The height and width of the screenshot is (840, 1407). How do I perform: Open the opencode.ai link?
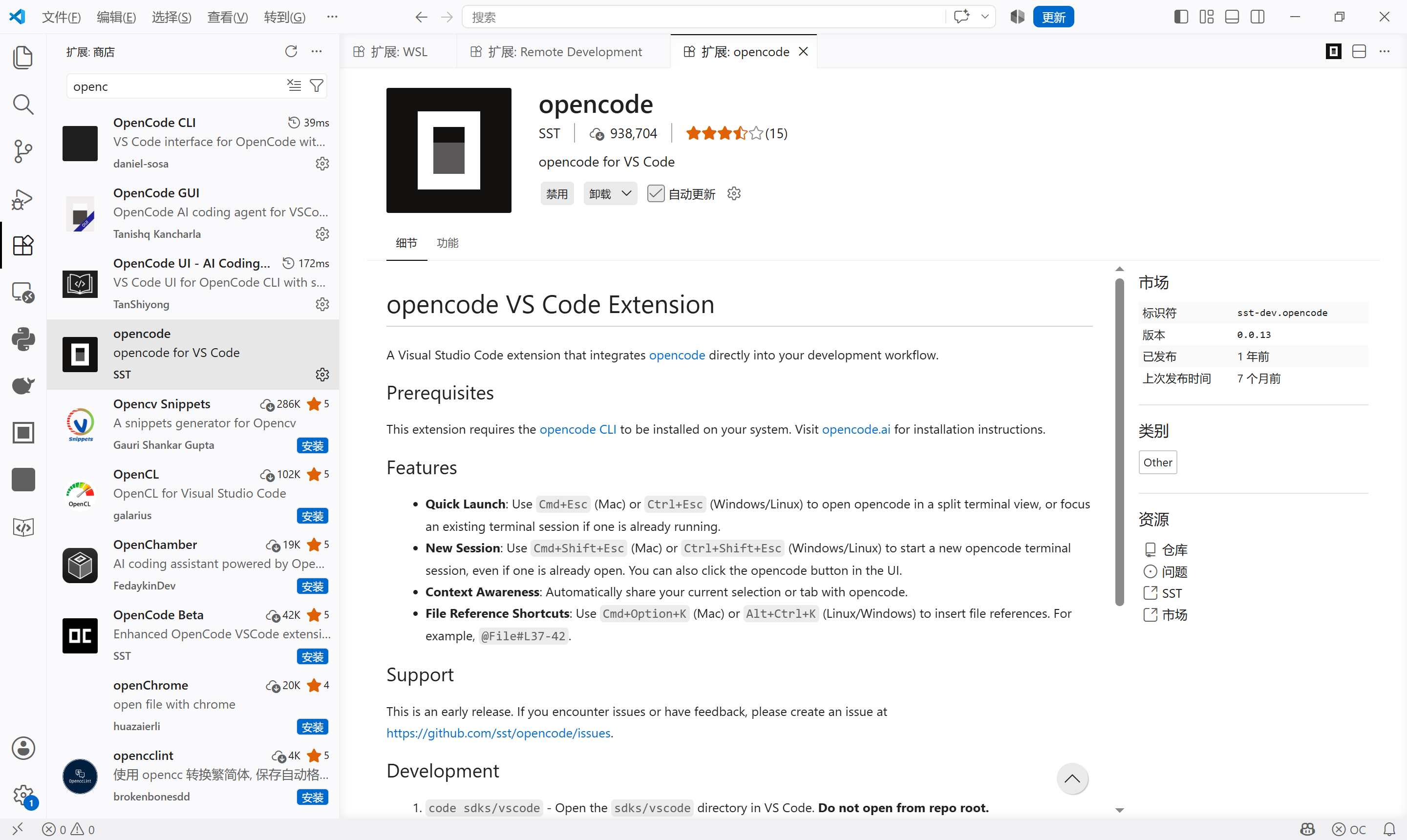tap(856, 429)
